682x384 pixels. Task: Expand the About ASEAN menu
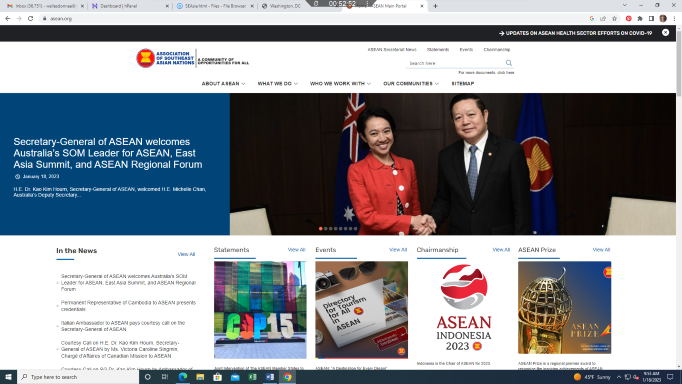[223, 83]
